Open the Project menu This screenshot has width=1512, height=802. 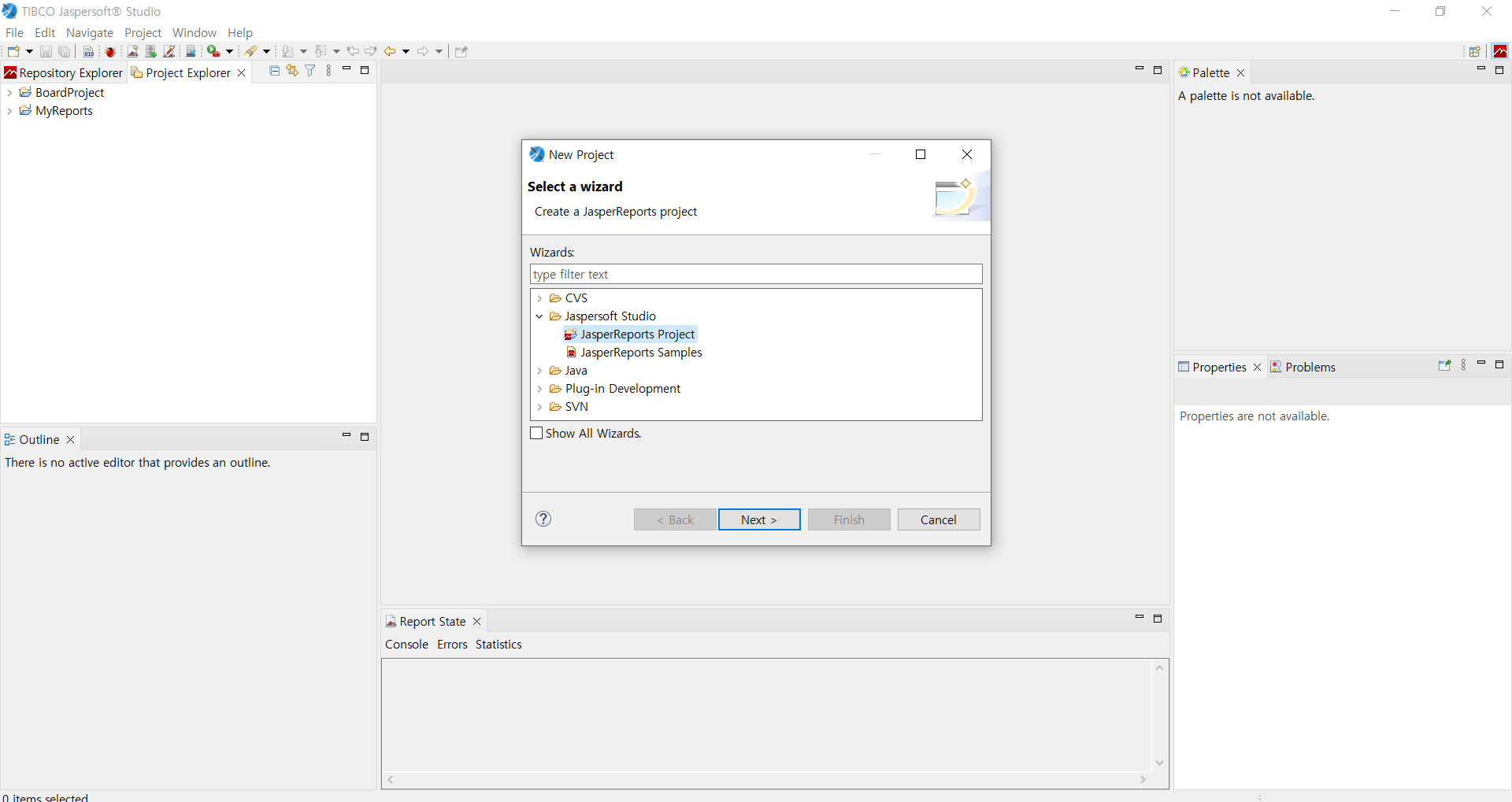coord(143,32)
